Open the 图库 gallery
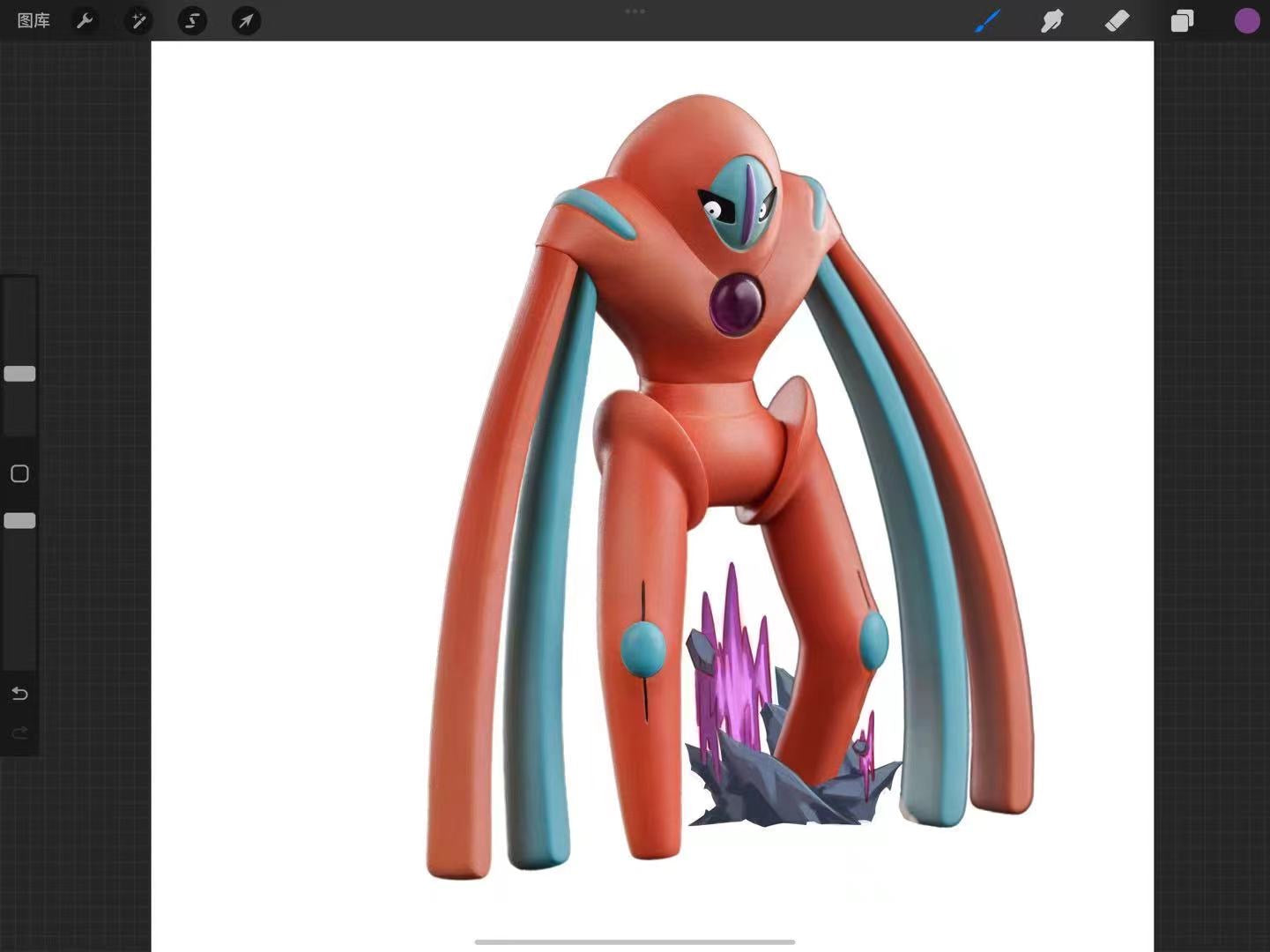 point(33,20)
